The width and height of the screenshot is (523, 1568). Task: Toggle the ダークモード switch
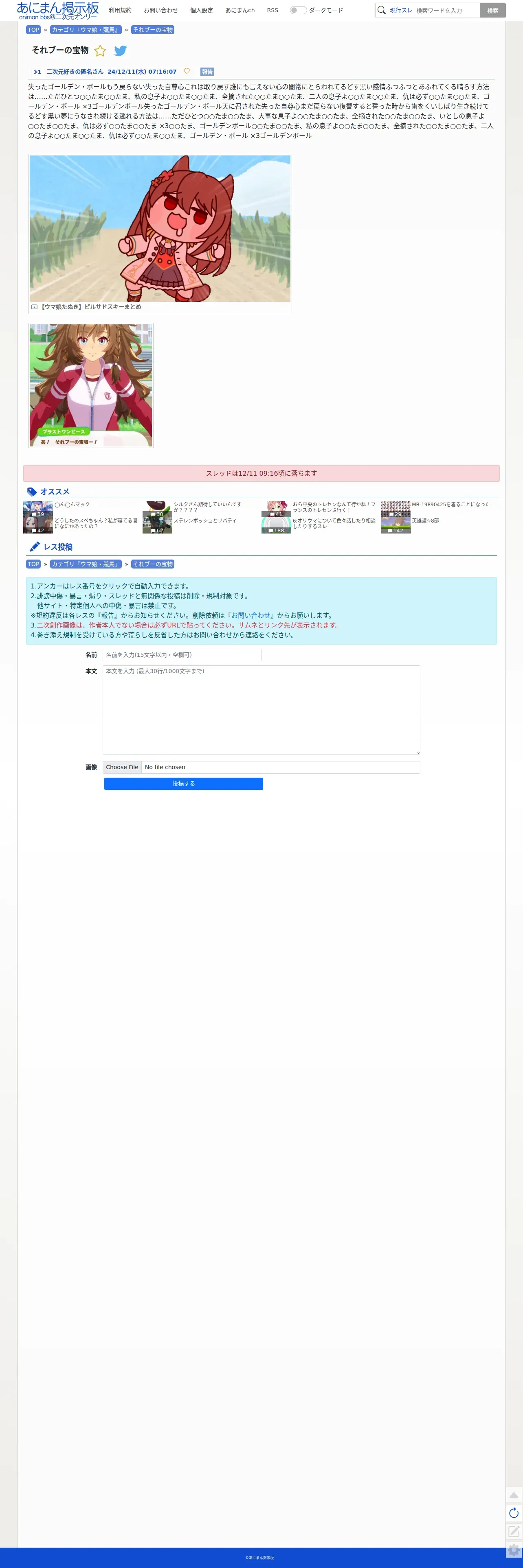tap(298, 10)
